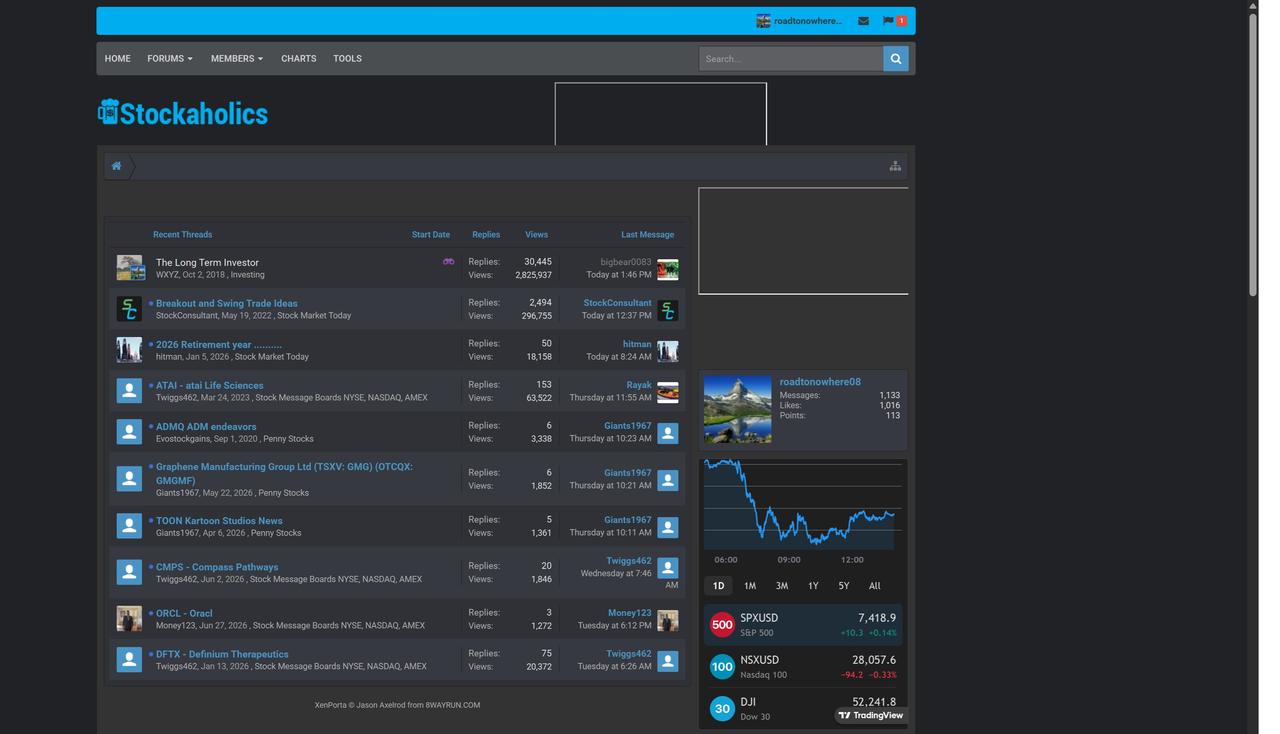Image resolution: width=1280 pixels, height=734 pixels.
Task: Click XenPorta 8WAYRUN.COM footer link
Action: pyautogui.click(x=397, y=705)
